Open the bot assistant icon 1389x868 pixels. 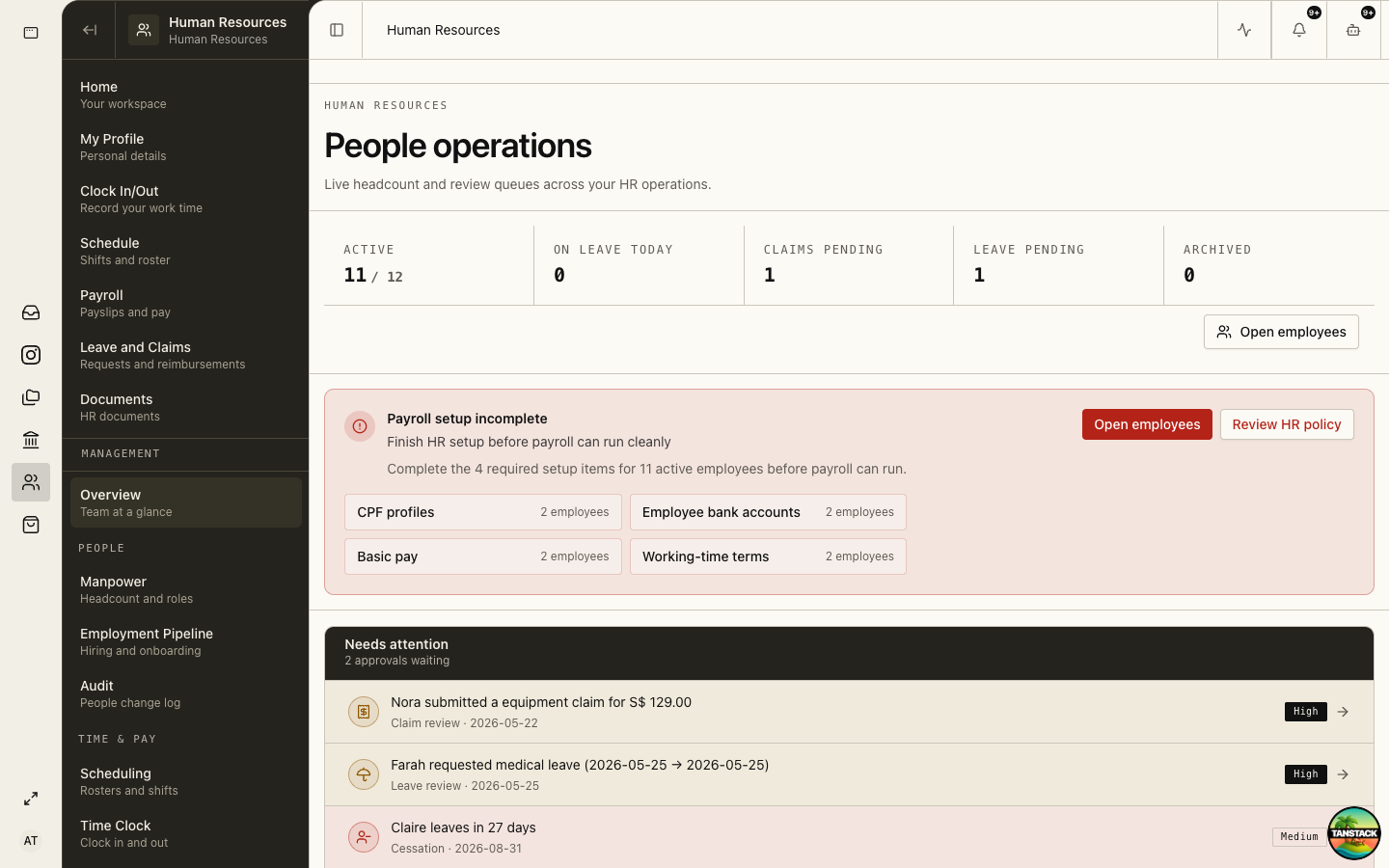click(x=1353, y=30)
